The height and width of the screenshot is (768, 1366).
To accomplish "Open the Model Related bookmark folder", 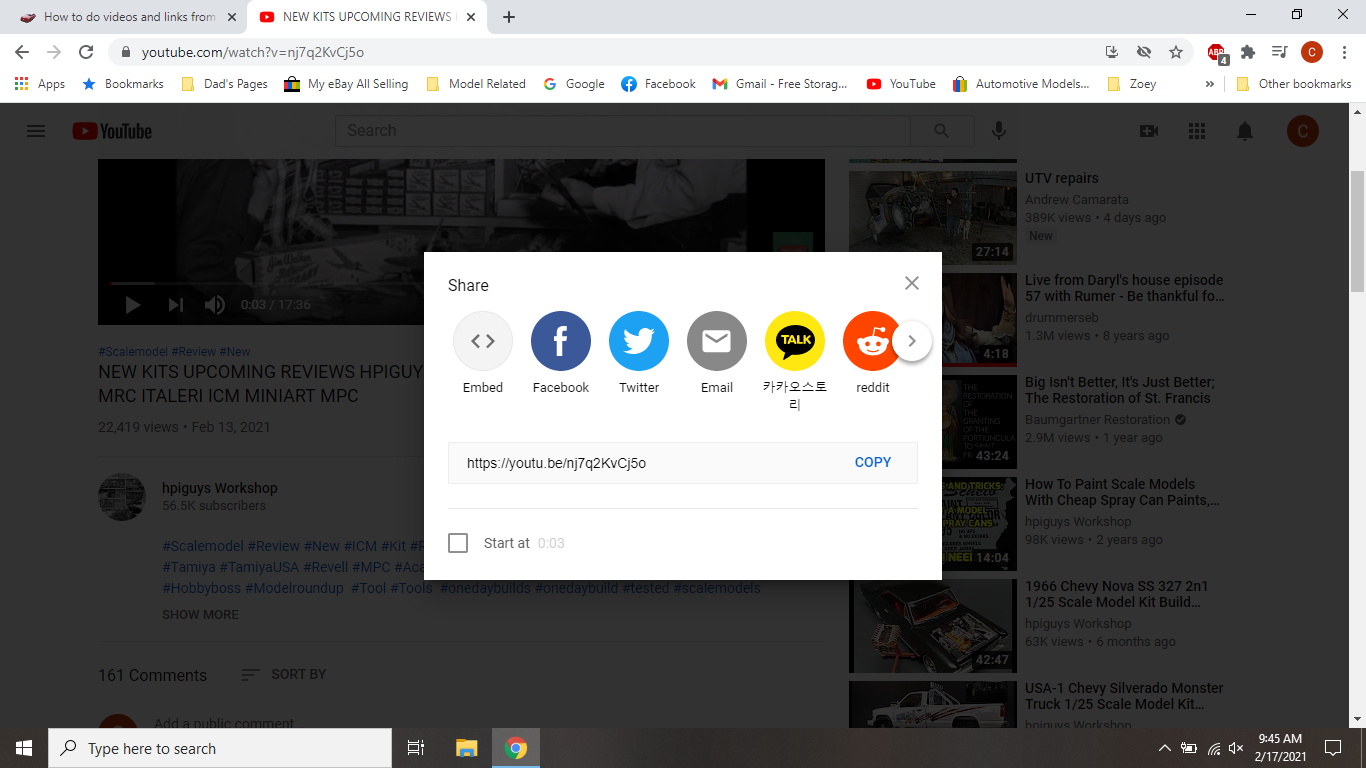I will tap(476, 84).
